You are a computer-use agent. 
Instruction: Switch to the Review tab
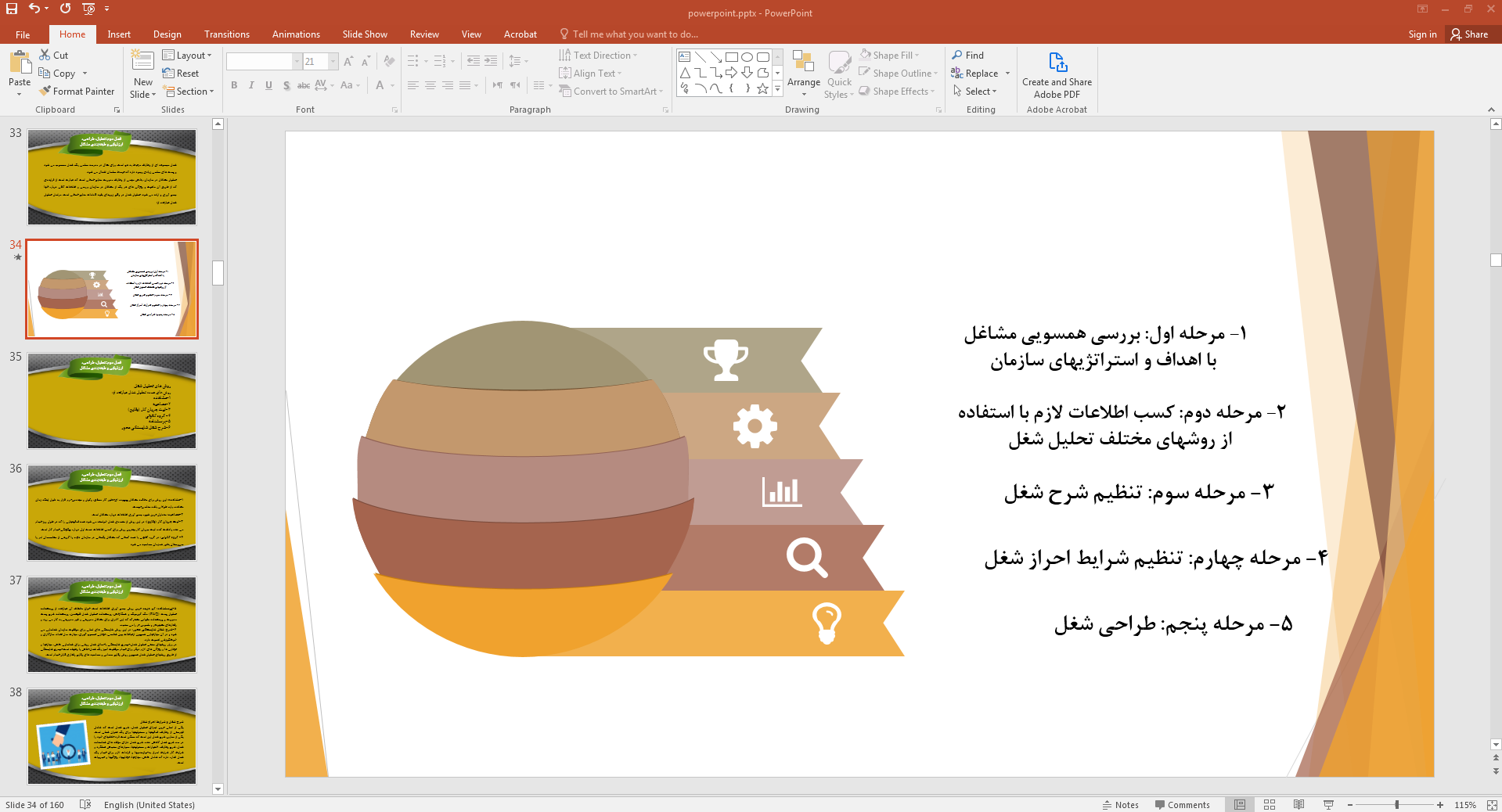tap(424, 34)
